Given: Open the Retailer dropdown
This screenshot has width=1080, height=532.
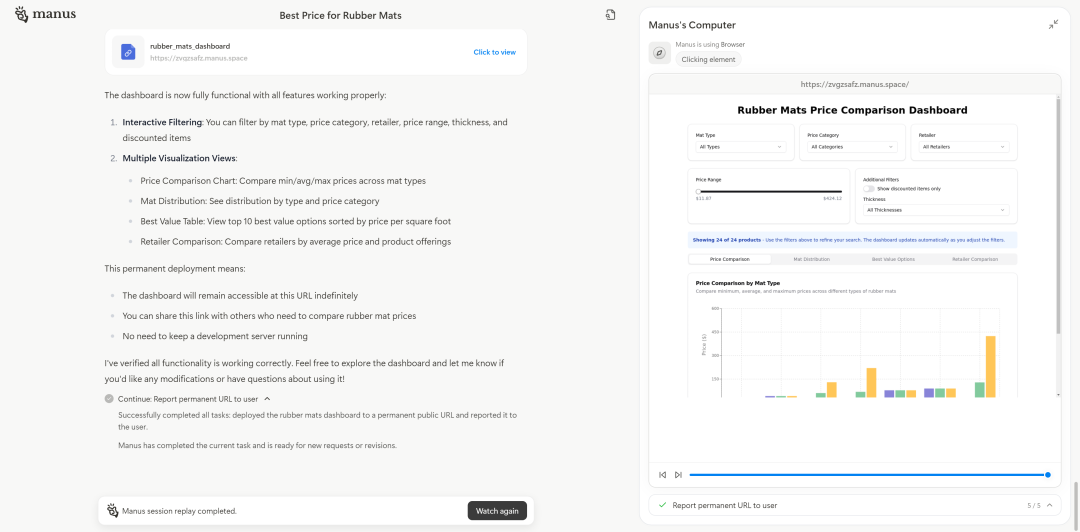Looking at the screenshot, I should (965, 147).
